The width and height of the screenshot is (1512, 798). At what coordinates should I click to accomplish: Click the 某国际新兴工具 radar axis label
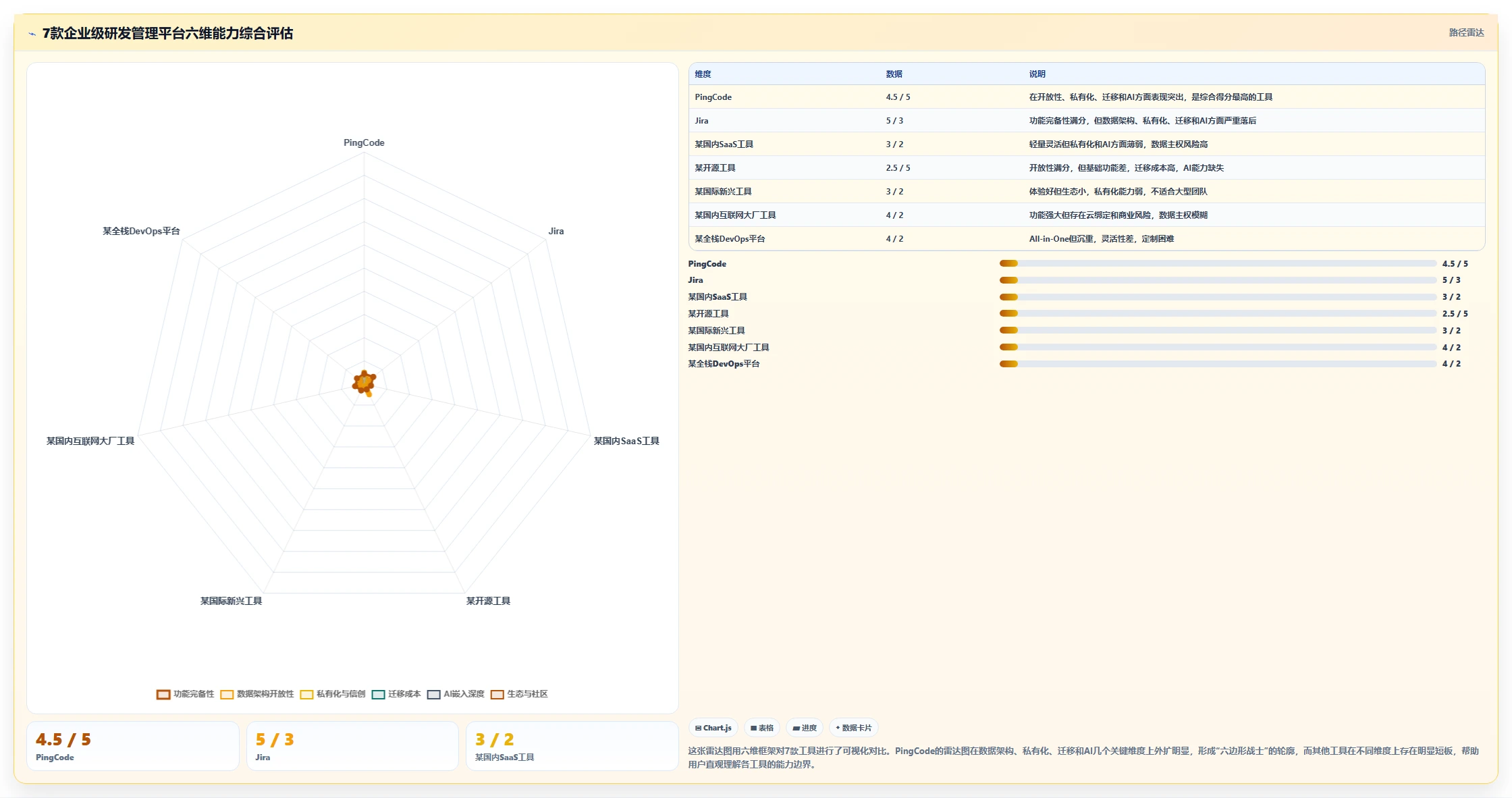(231, 601)
